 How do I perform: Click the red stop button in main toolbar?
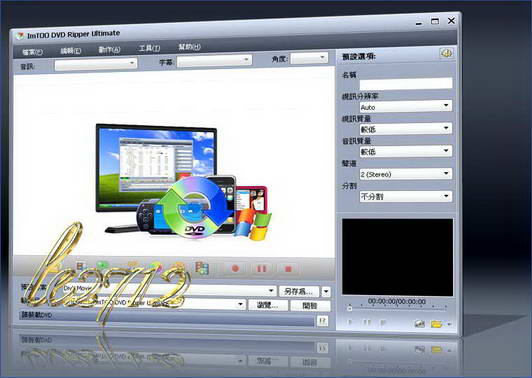tap(288, 269)
